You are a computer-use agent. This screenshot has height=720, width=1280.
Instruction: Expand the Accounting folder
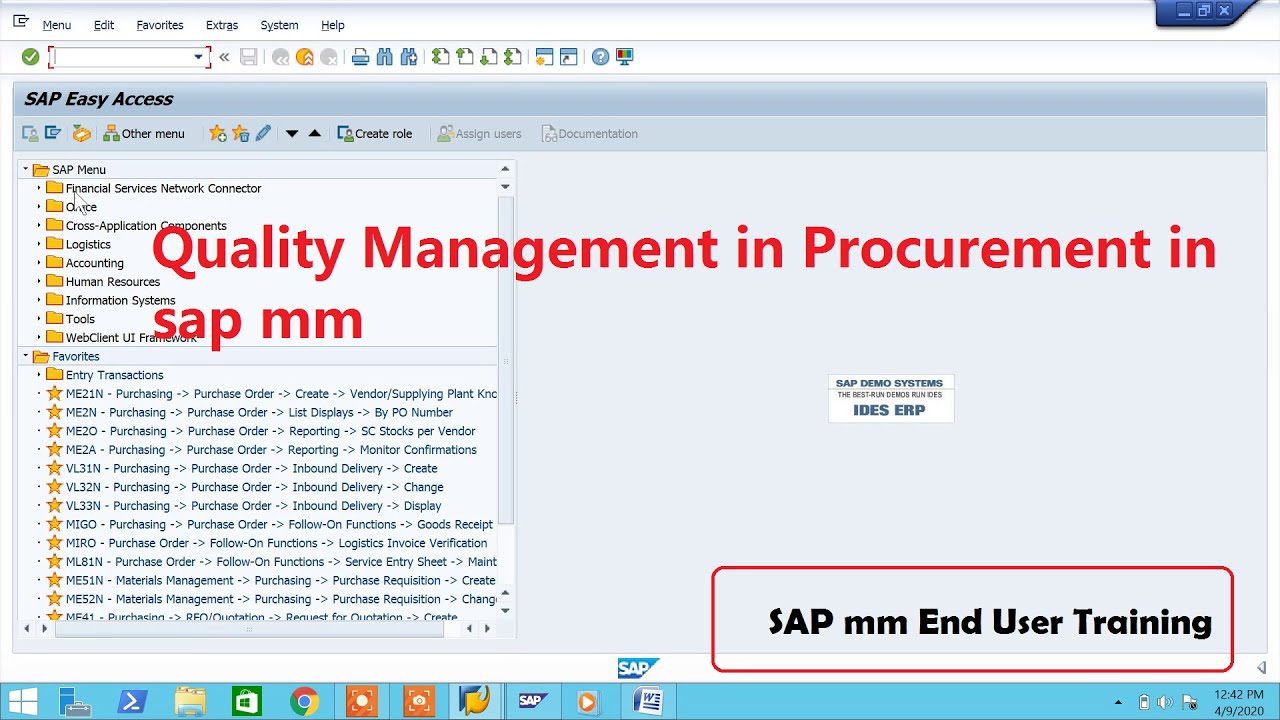click(39, 263)
